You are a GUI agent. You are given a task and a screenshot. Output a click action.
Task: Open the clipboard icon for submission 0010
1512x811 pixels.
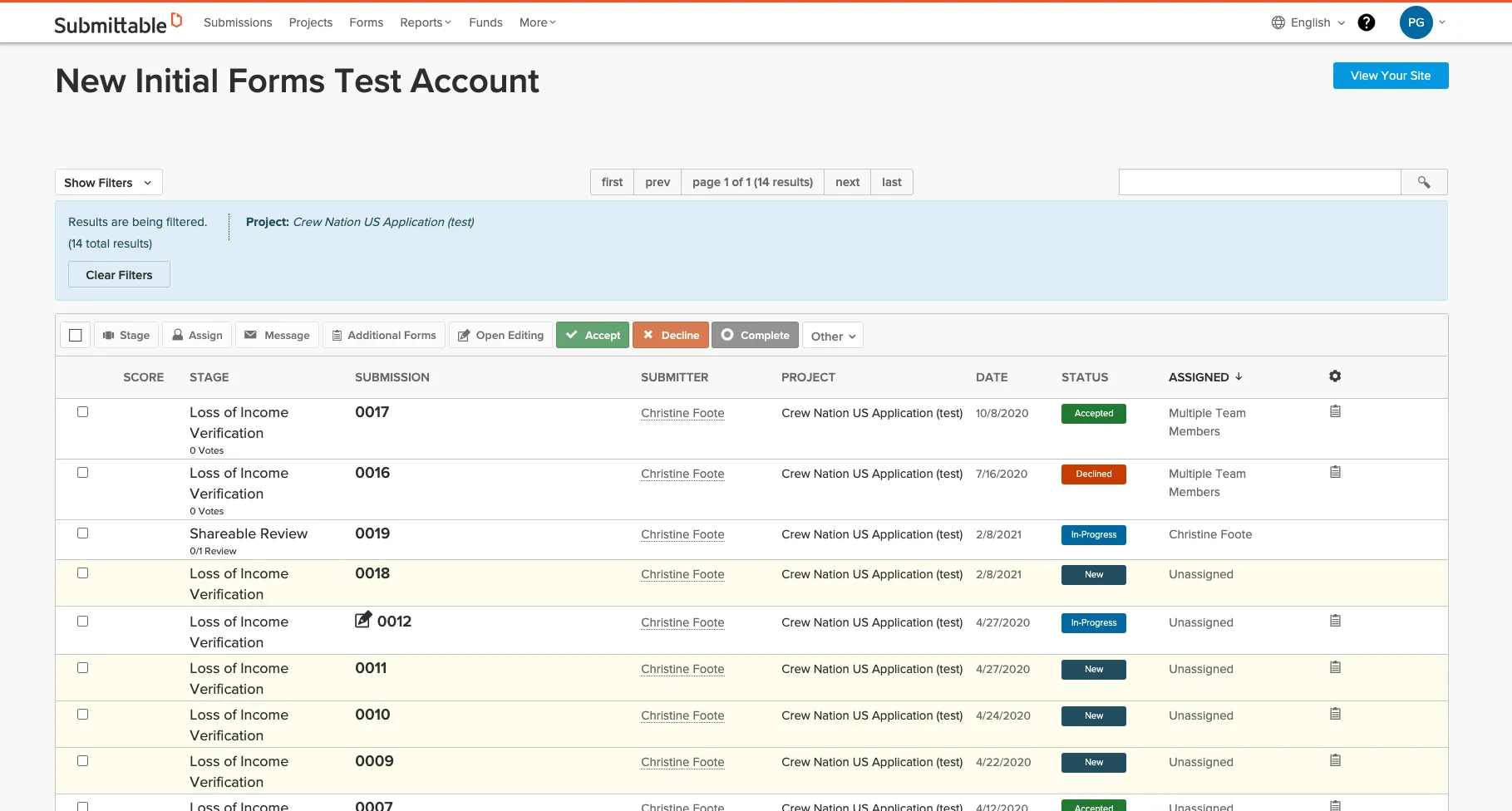tap(1335, 714)
